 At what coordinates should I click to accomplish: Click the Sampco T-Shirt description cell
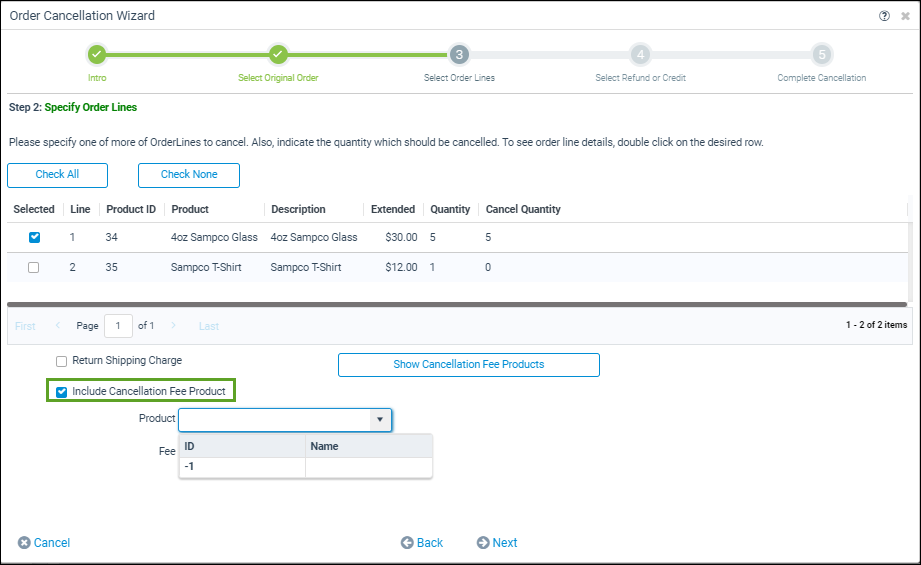coord(305,267)
